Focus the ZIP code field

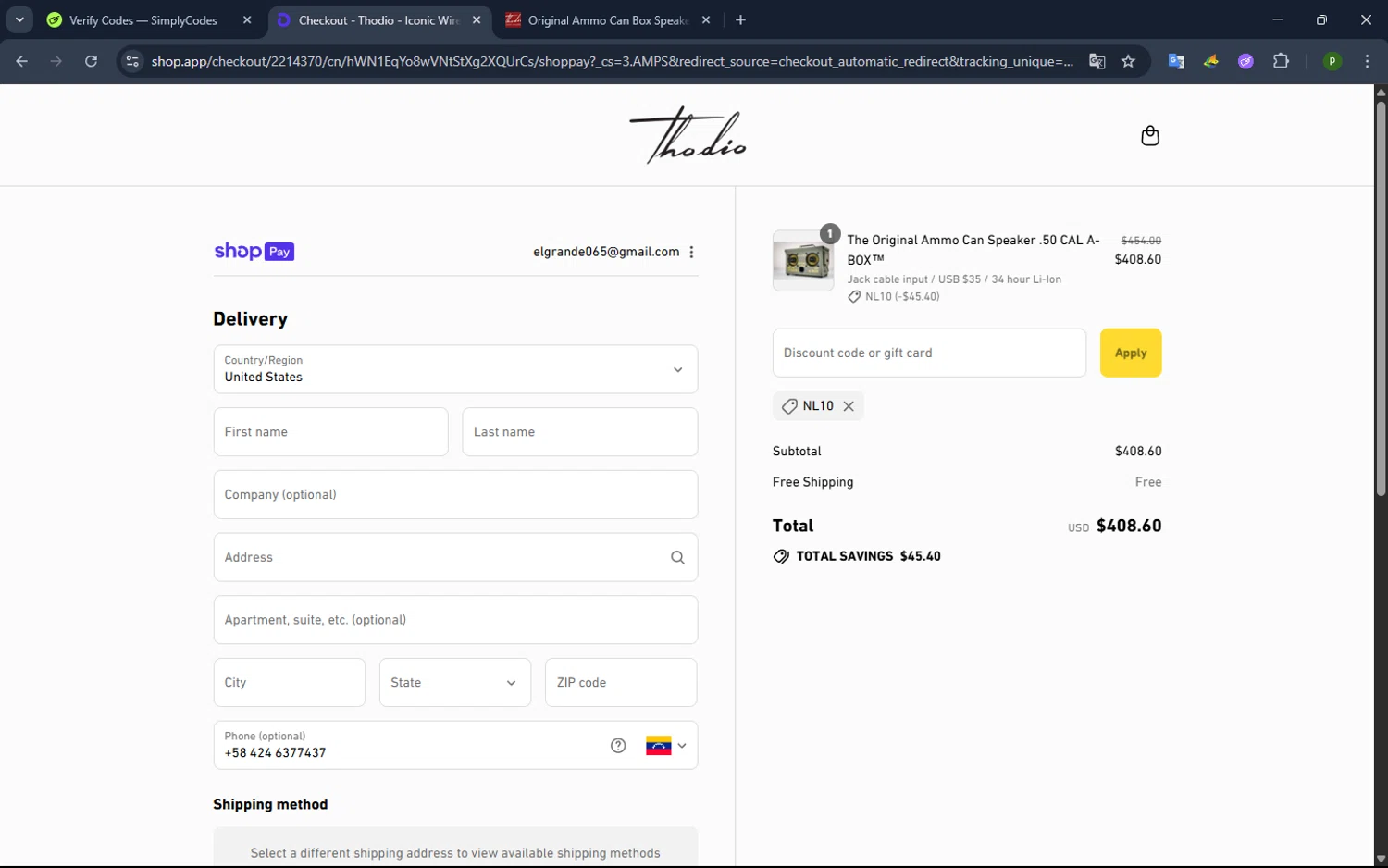click(621, 683)
